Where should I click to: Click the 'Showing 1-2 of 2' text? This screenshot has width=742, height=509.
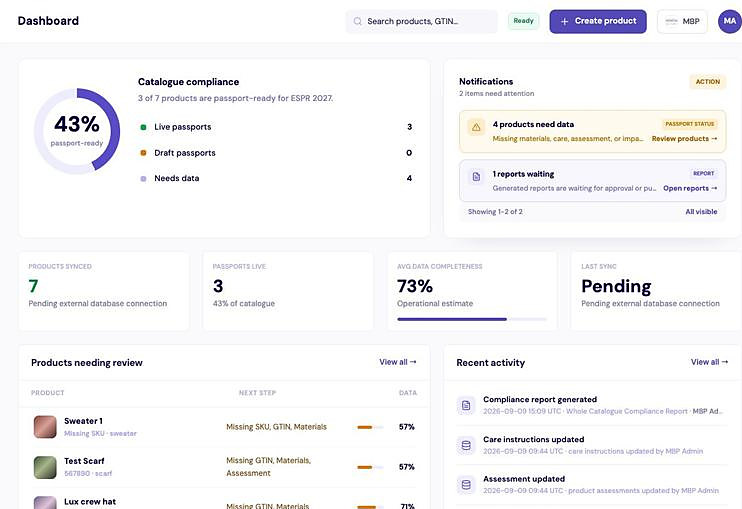[x=495, y=211]
